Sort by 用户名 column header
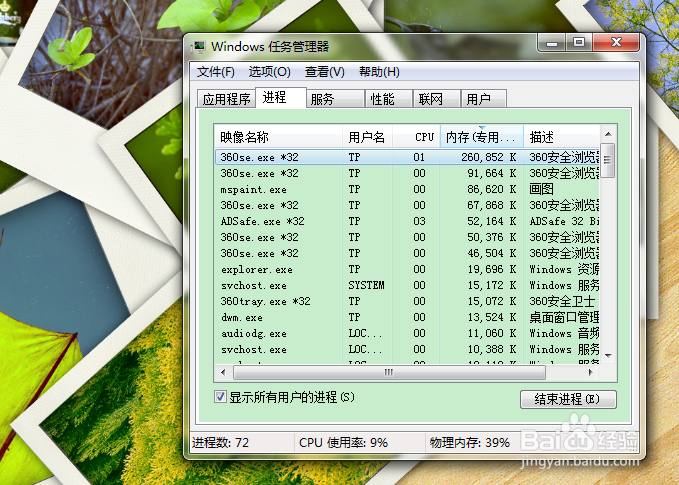The image size is (679, 485). pyautogui.click(x=367, y=137)
